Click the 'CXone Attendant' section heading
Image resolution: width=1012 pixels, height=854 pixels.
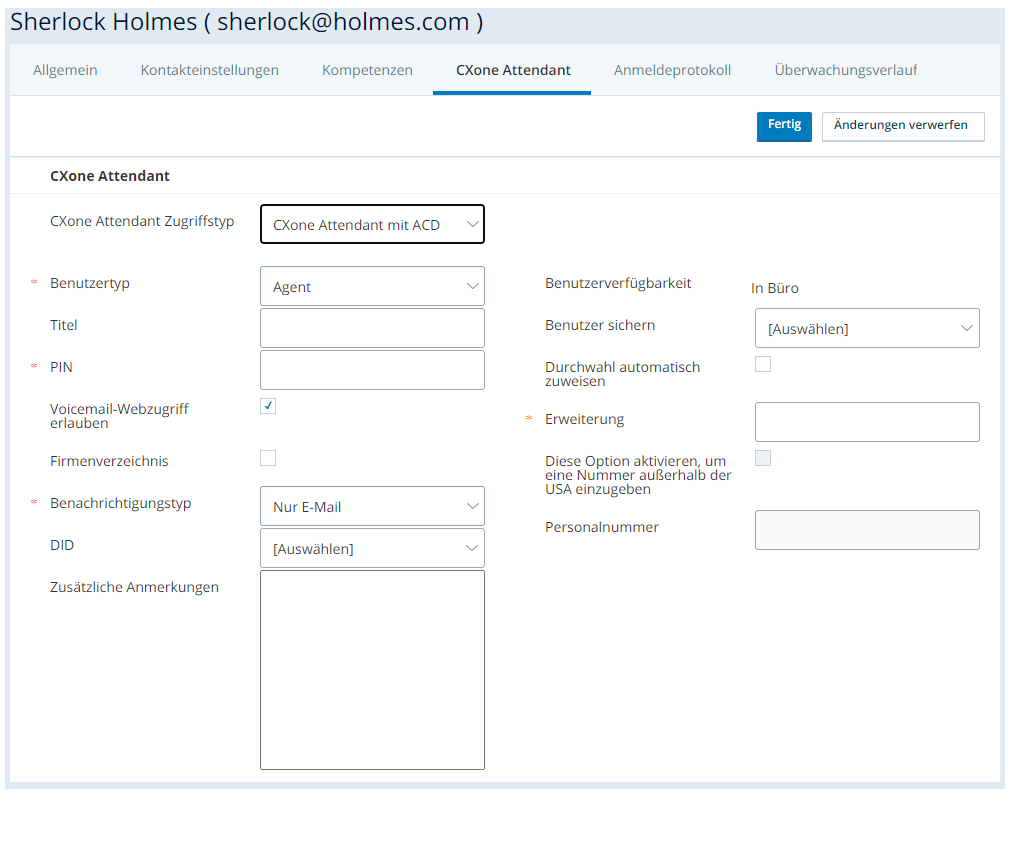click(110, 176)
